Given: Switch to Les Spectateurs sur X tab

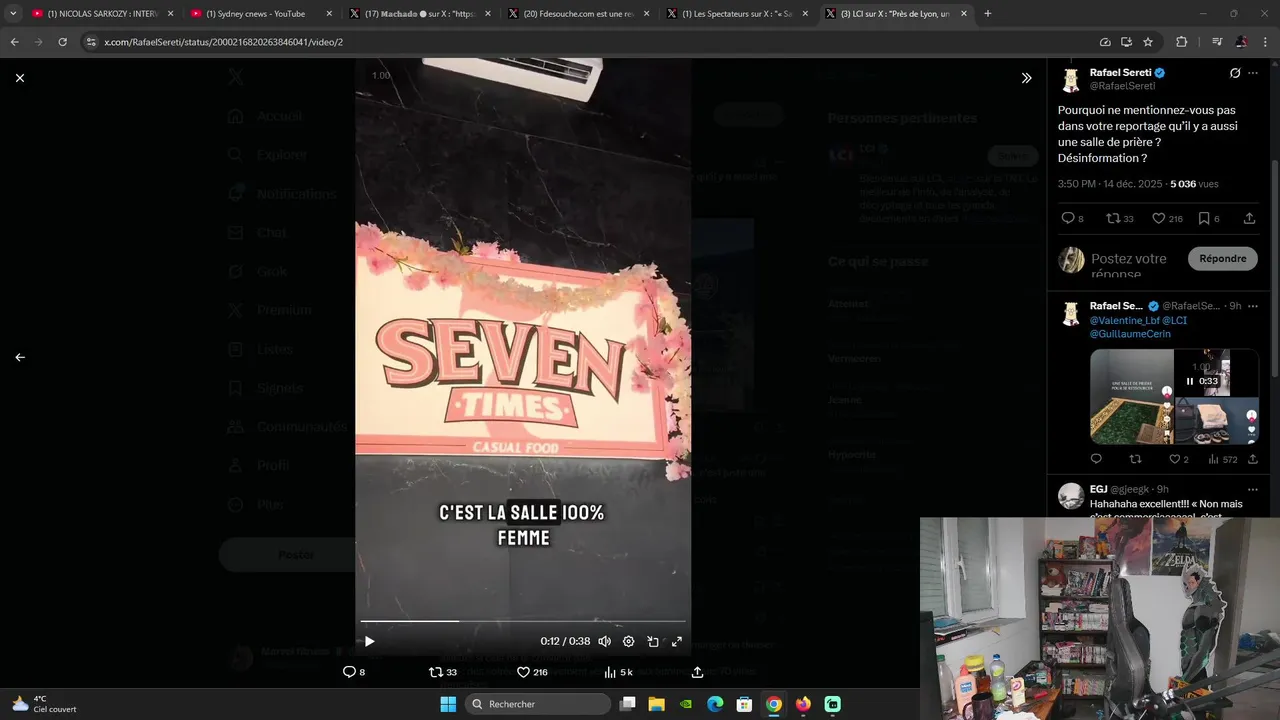Looking at the screenshot, I should (739, 14).
